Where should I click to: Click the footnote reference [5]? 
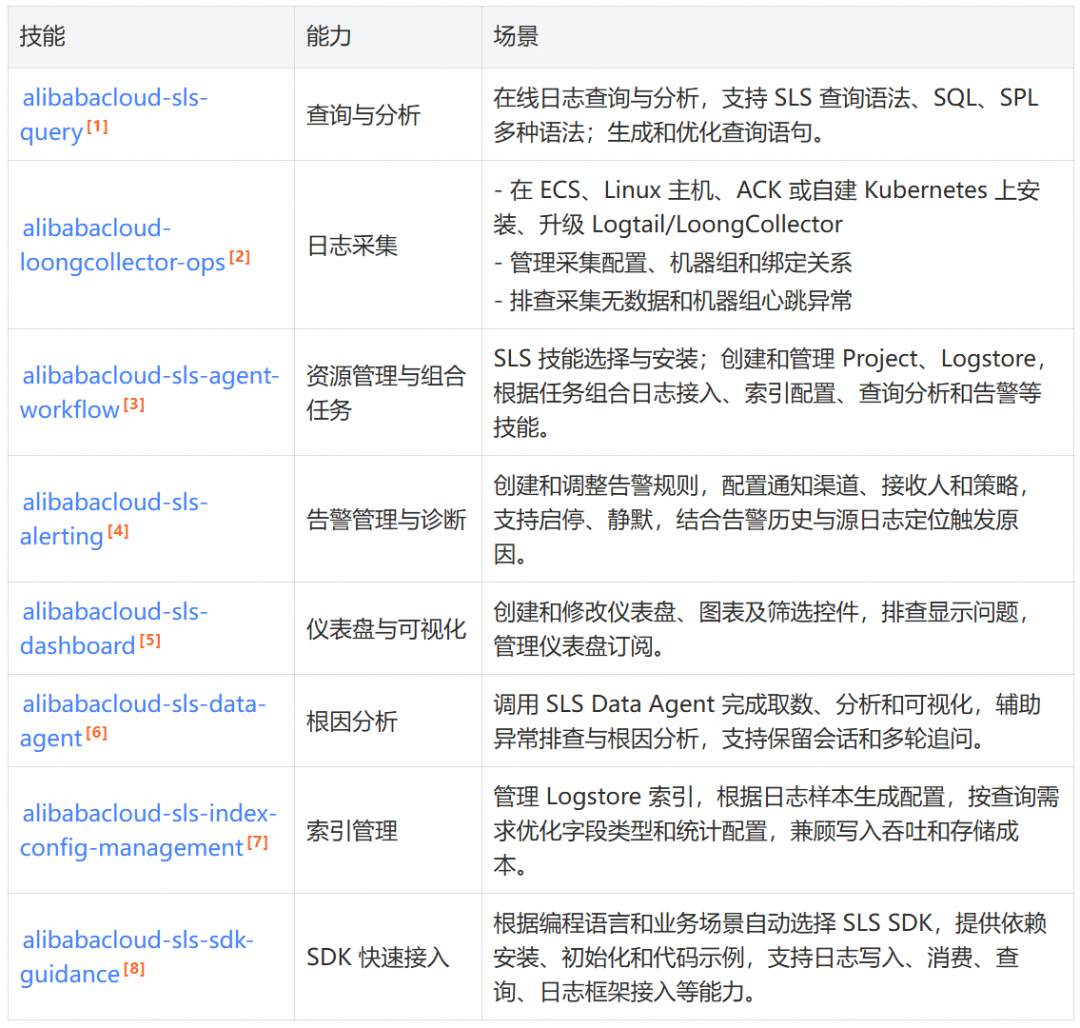[x=149, y=640]
